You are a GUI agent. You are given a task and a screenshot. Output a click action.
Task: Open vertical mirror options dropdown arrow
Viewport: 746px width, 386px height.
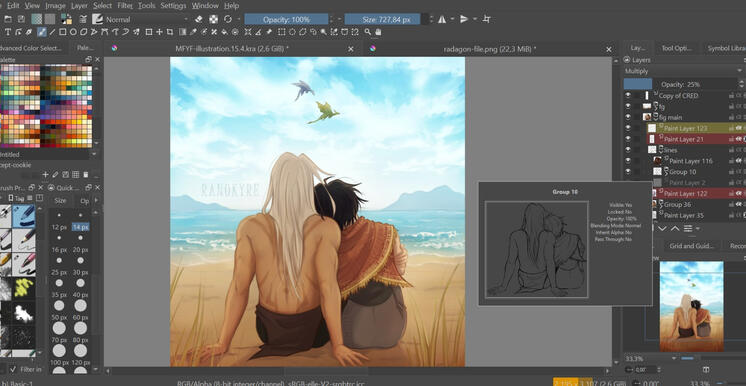pos(474,19)
